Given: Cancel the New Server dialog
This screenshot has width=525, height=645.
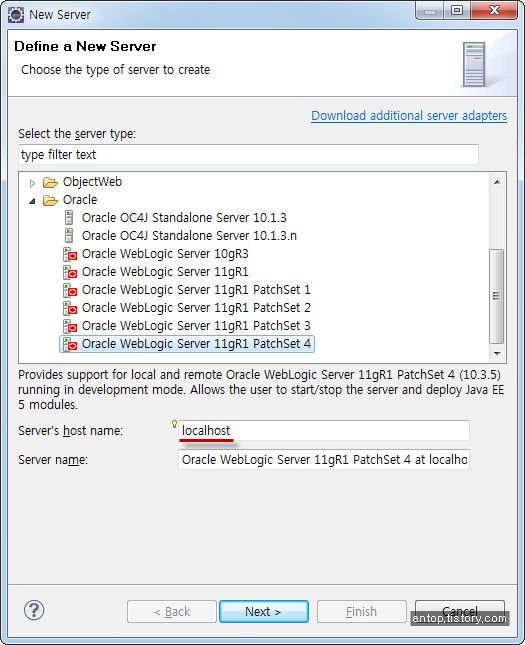Looking at the screenshot, I should [x=460, y=612].
